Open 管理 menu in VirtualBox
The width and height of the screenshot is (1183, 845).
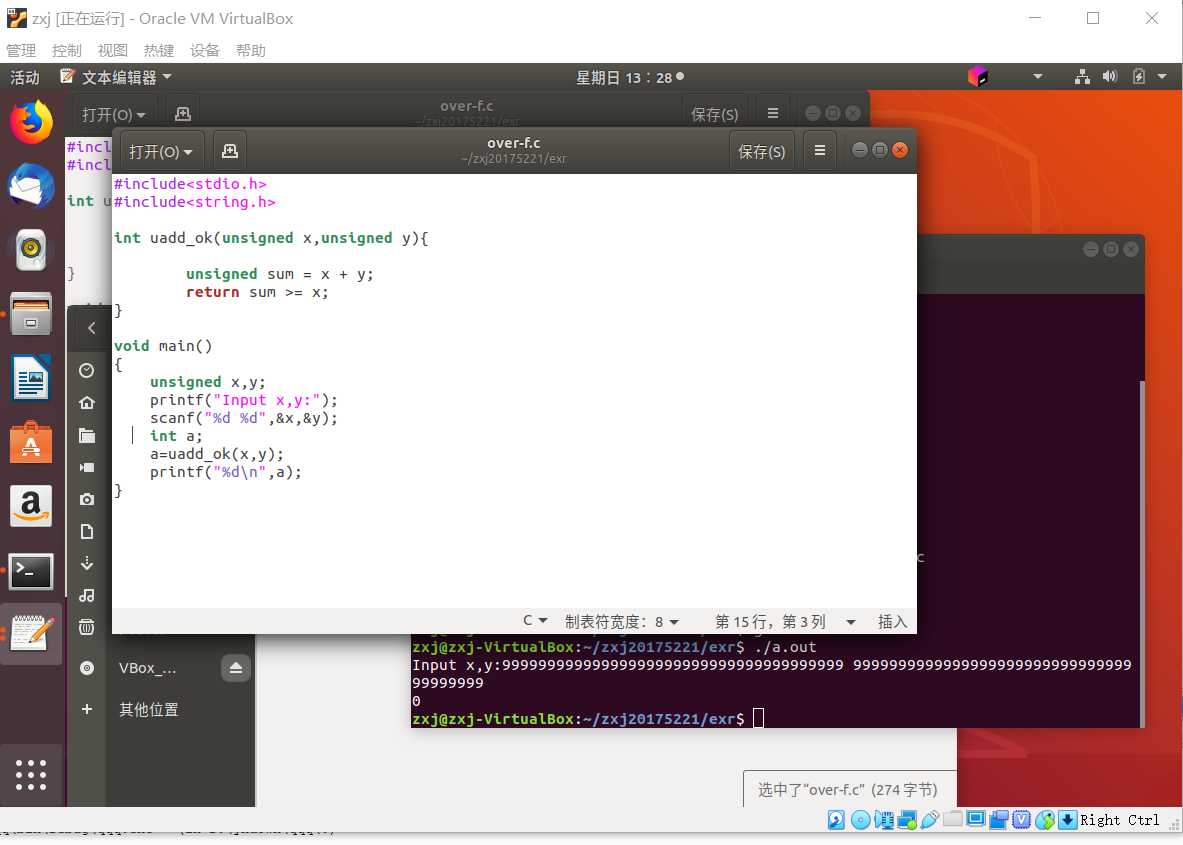pyautogui.click(x=21, y=51)
